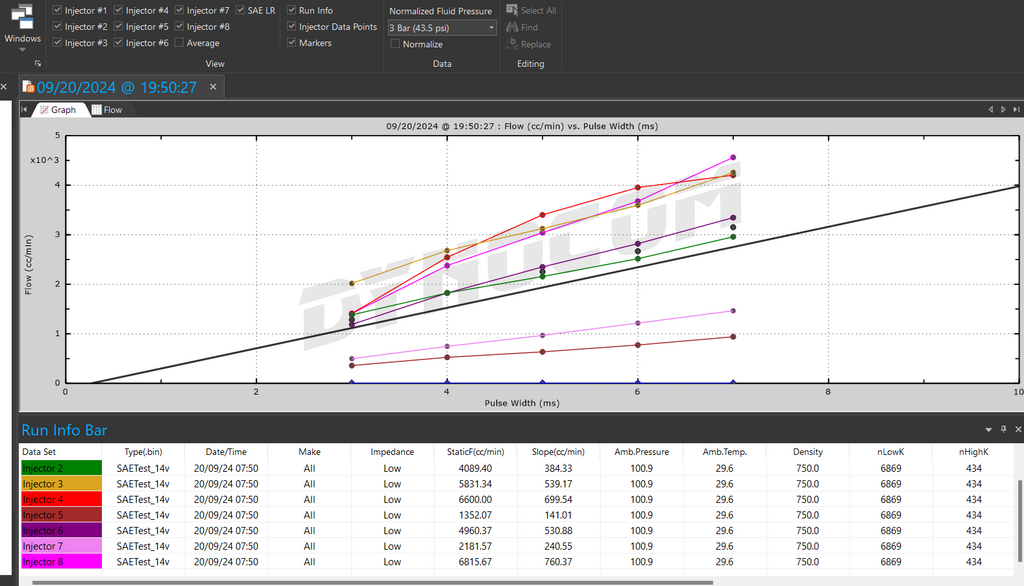Click the red Injector 4 color swatch
Screen dimensions: 1024x586
[61, 499]
